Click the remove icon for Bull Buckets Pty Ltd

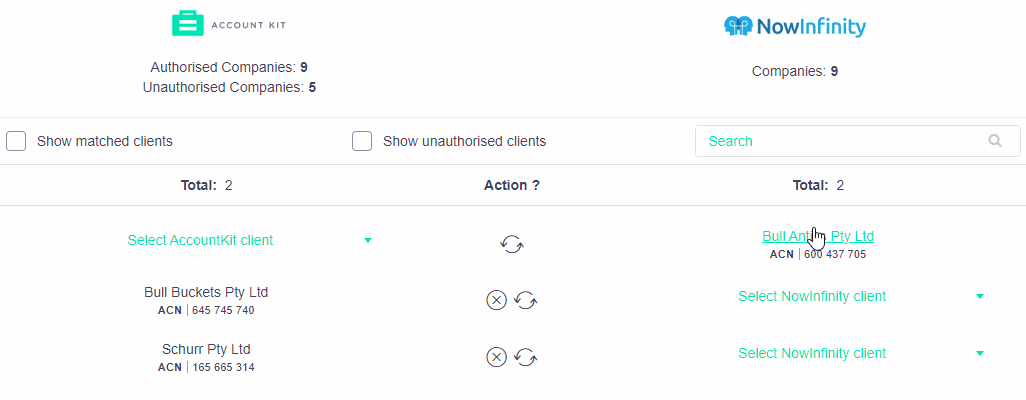(x=496, y=300)
